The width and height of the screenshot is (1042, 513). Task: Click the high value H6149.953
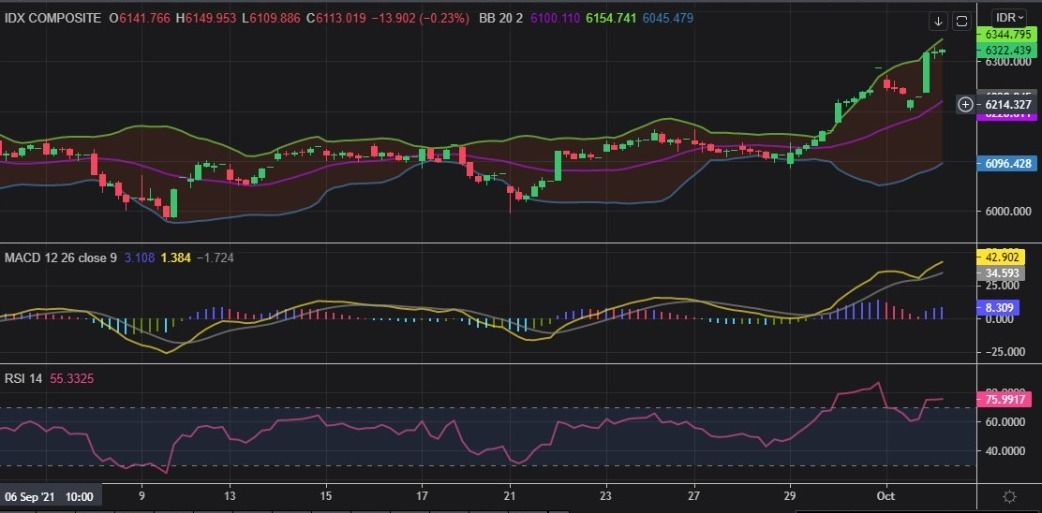[205, 19]
